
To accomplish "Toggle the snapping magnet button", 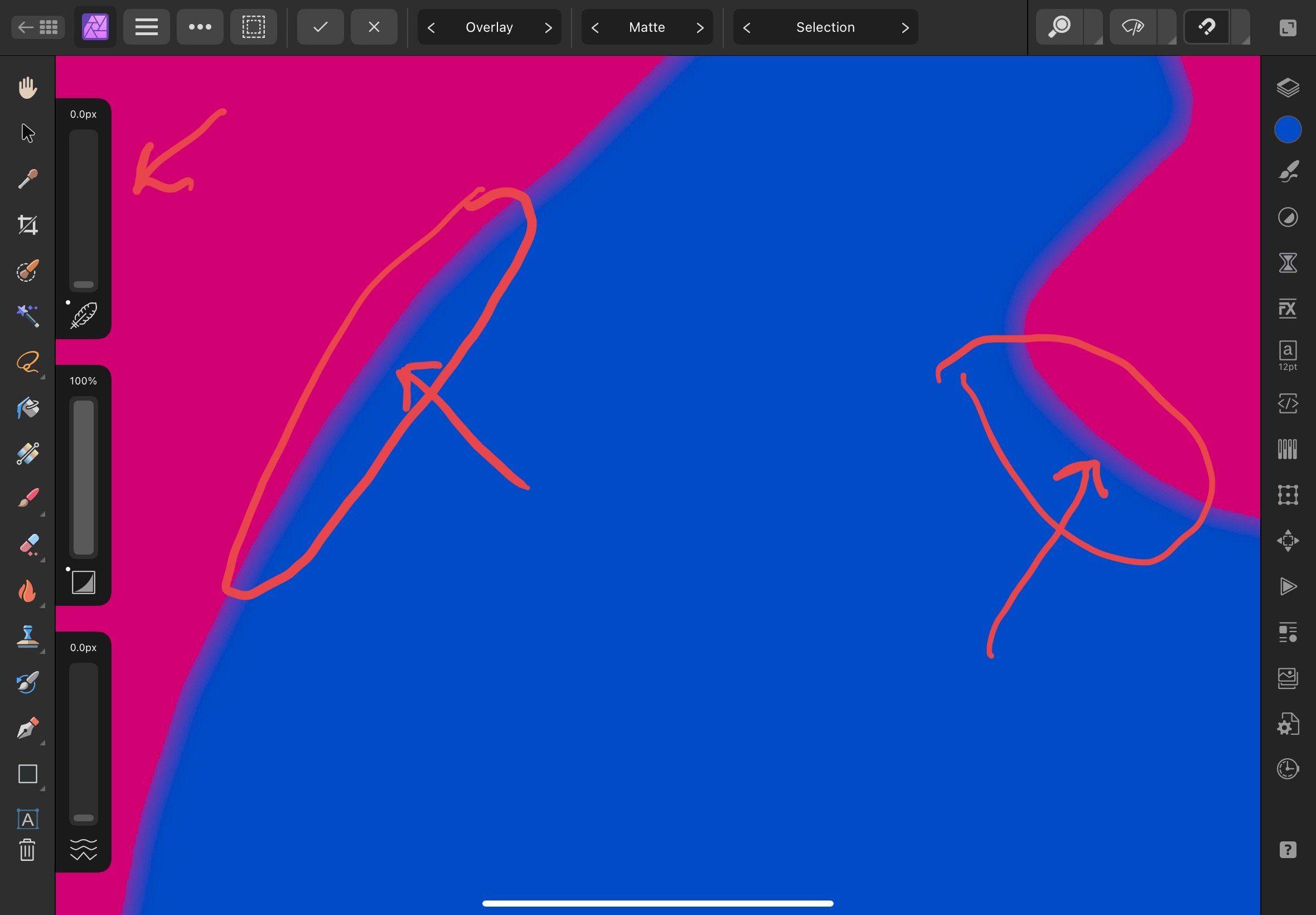I will (1207, 27).
